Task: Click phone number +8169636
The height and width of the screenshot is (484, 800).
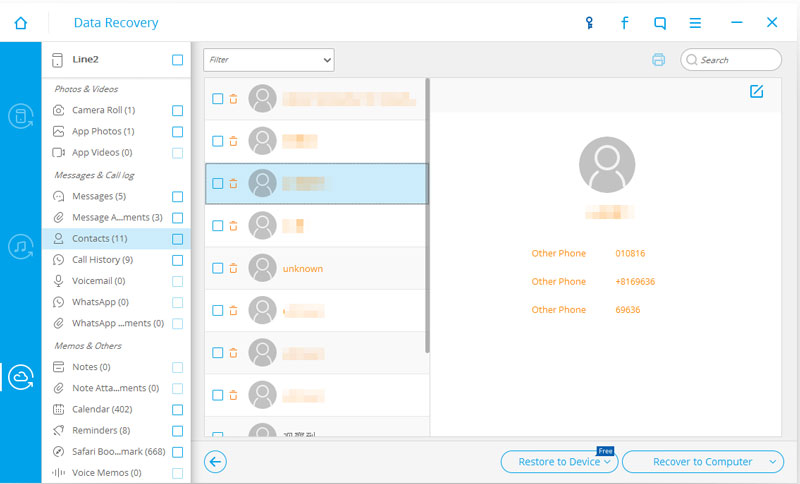Action: tap(635, 282)
